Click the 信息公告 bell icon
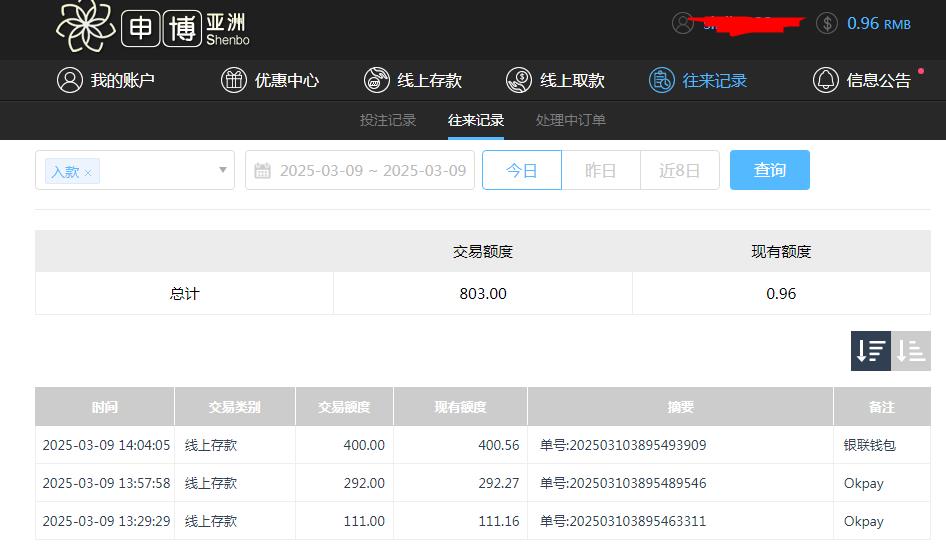The width and height of the screenshot is (946, 546). click(825, 80)
